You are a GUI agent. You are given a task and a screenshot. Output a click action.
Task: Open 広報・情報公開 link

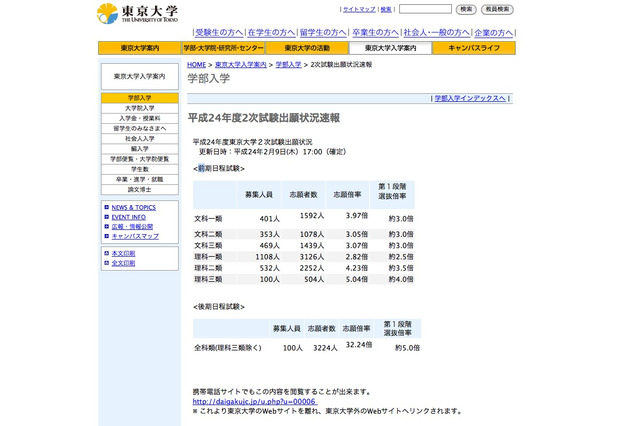132,226
